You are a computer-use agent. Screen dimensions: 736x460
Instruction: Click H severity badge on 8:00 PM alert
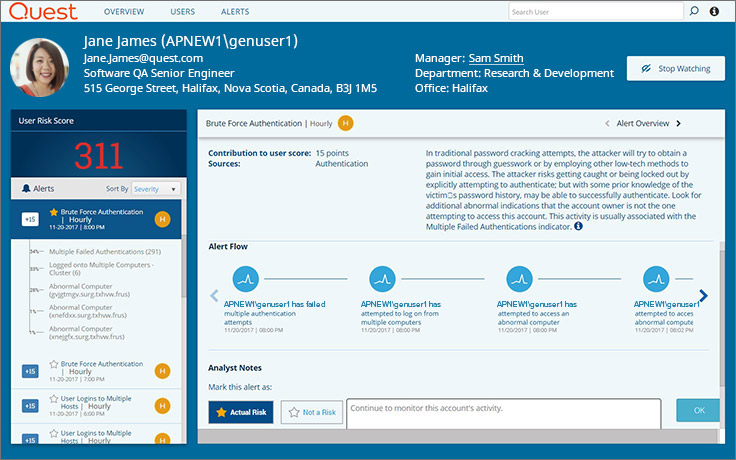(162, 219)
